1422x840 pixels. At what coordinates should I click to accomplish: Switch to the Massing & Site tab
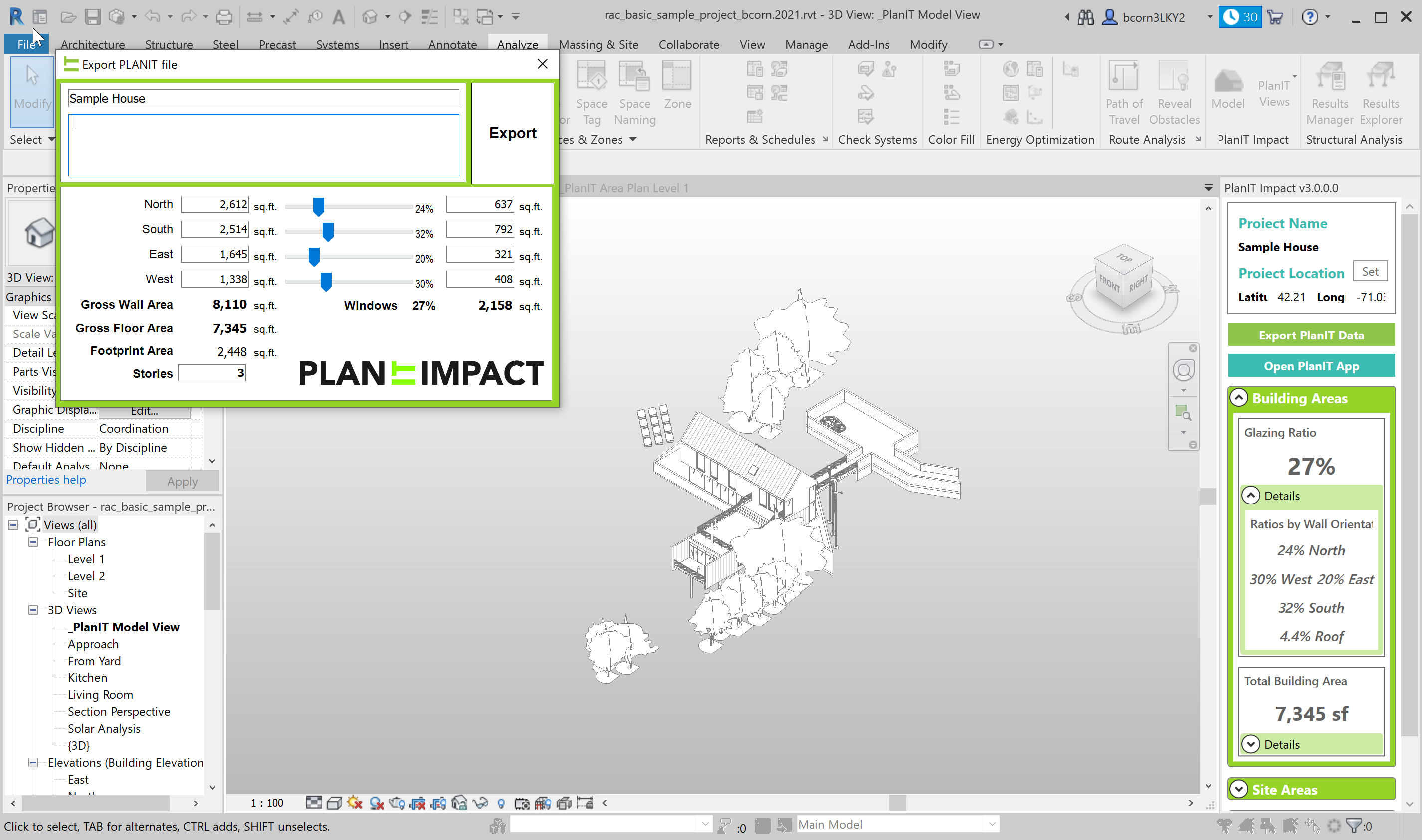598,45
